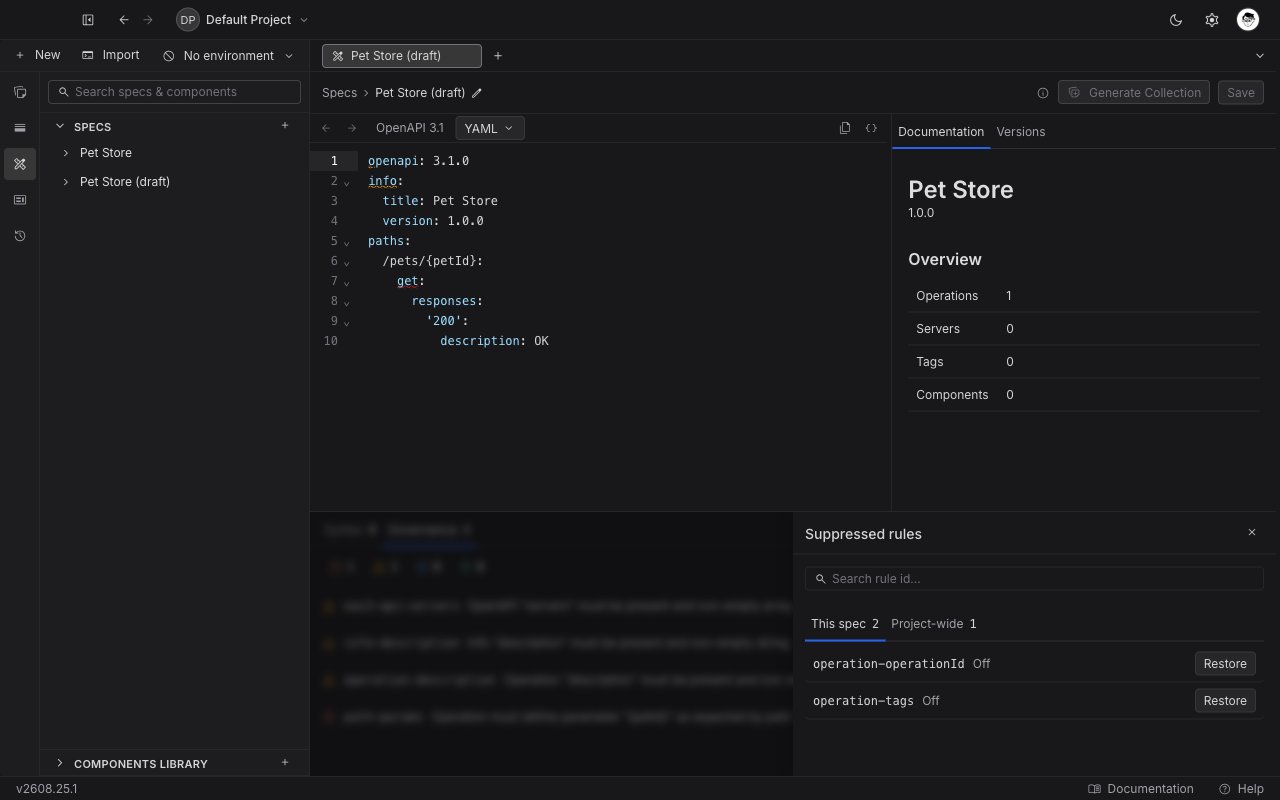1280x800 pixels.
Task: Select the Project-wide tab
Action: 934,624
